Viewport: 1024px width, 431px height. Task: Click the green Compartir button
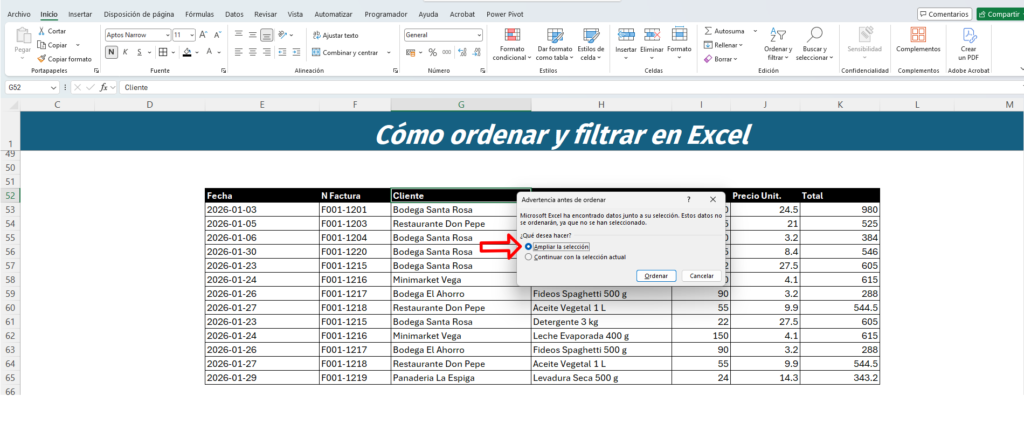pos(1000,14)
